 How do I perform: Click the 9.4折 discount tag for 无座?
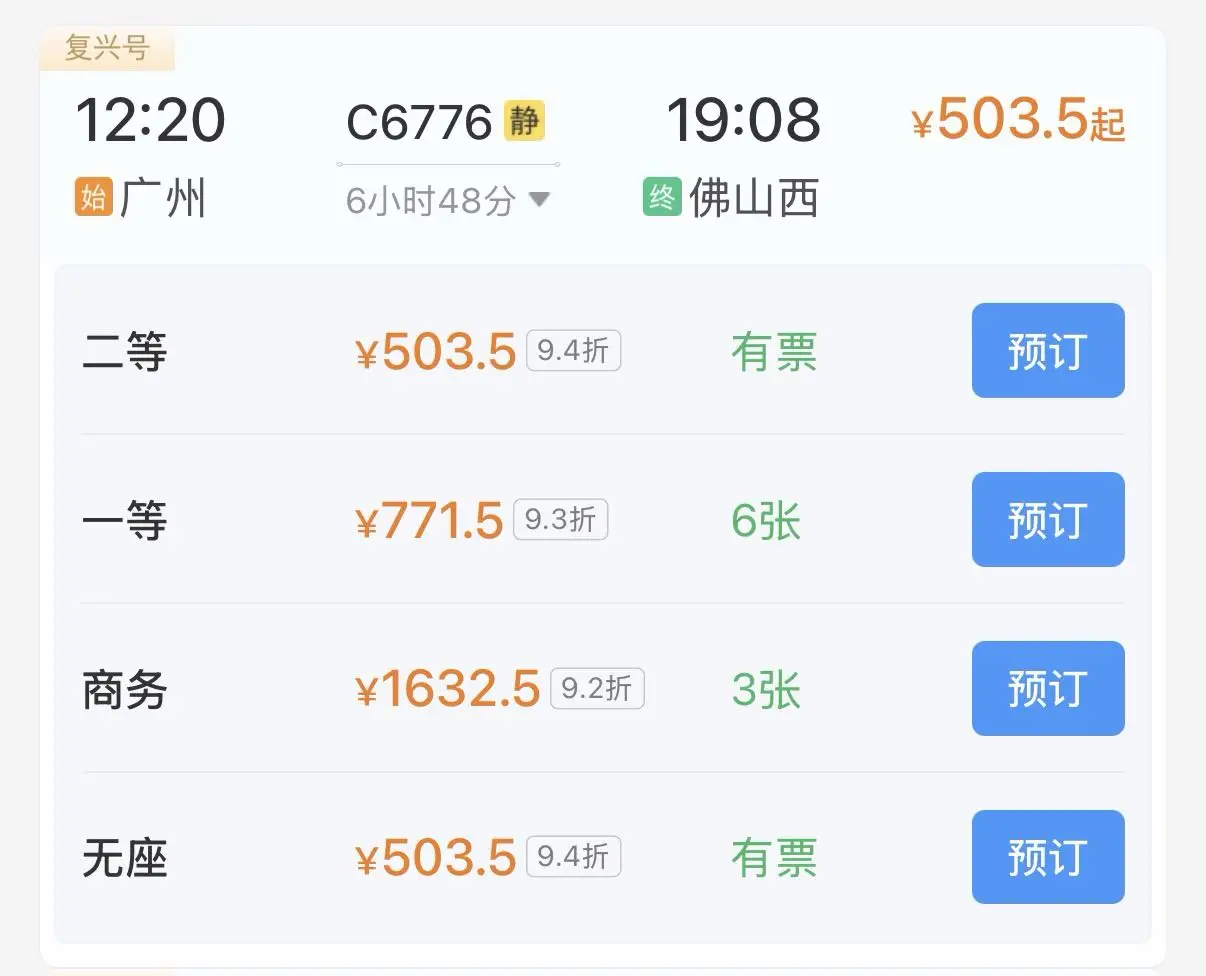coord(573,857)
